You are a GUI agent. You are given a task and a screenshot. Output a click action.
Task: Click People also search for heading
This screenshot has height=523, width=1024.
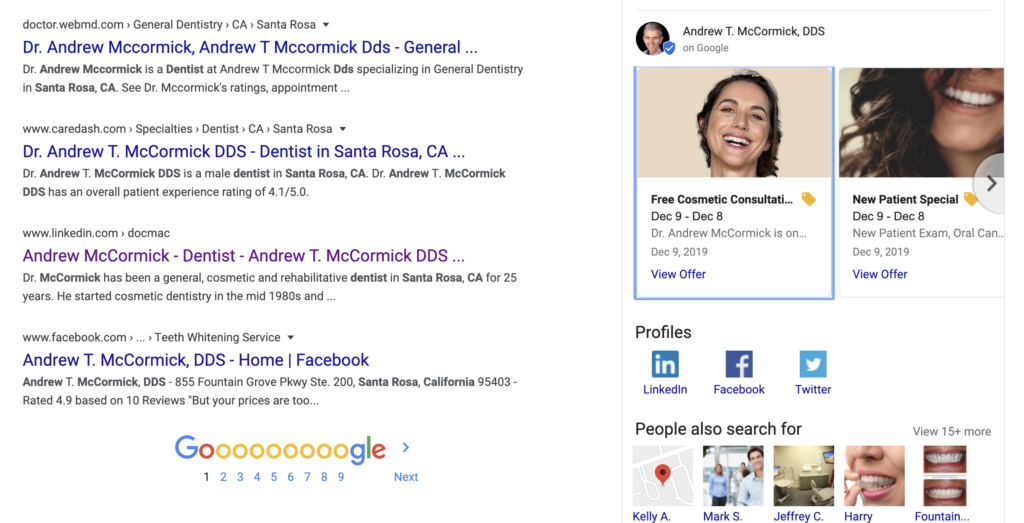pyautogui.click(x=718, y=429)
